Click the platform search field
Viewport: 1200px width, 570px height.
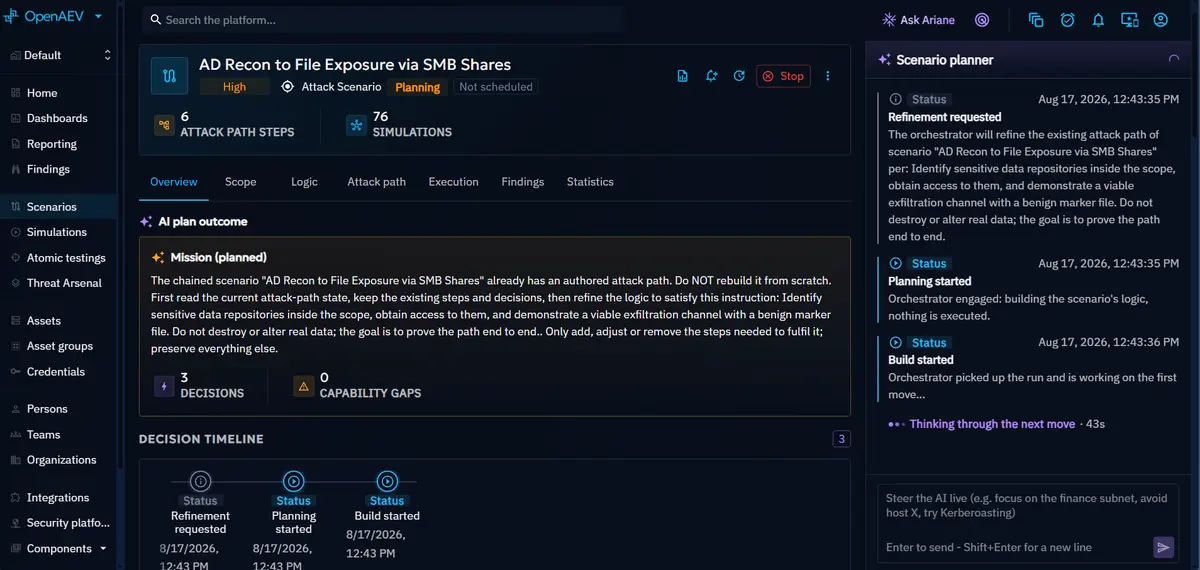tap(382, 20)
